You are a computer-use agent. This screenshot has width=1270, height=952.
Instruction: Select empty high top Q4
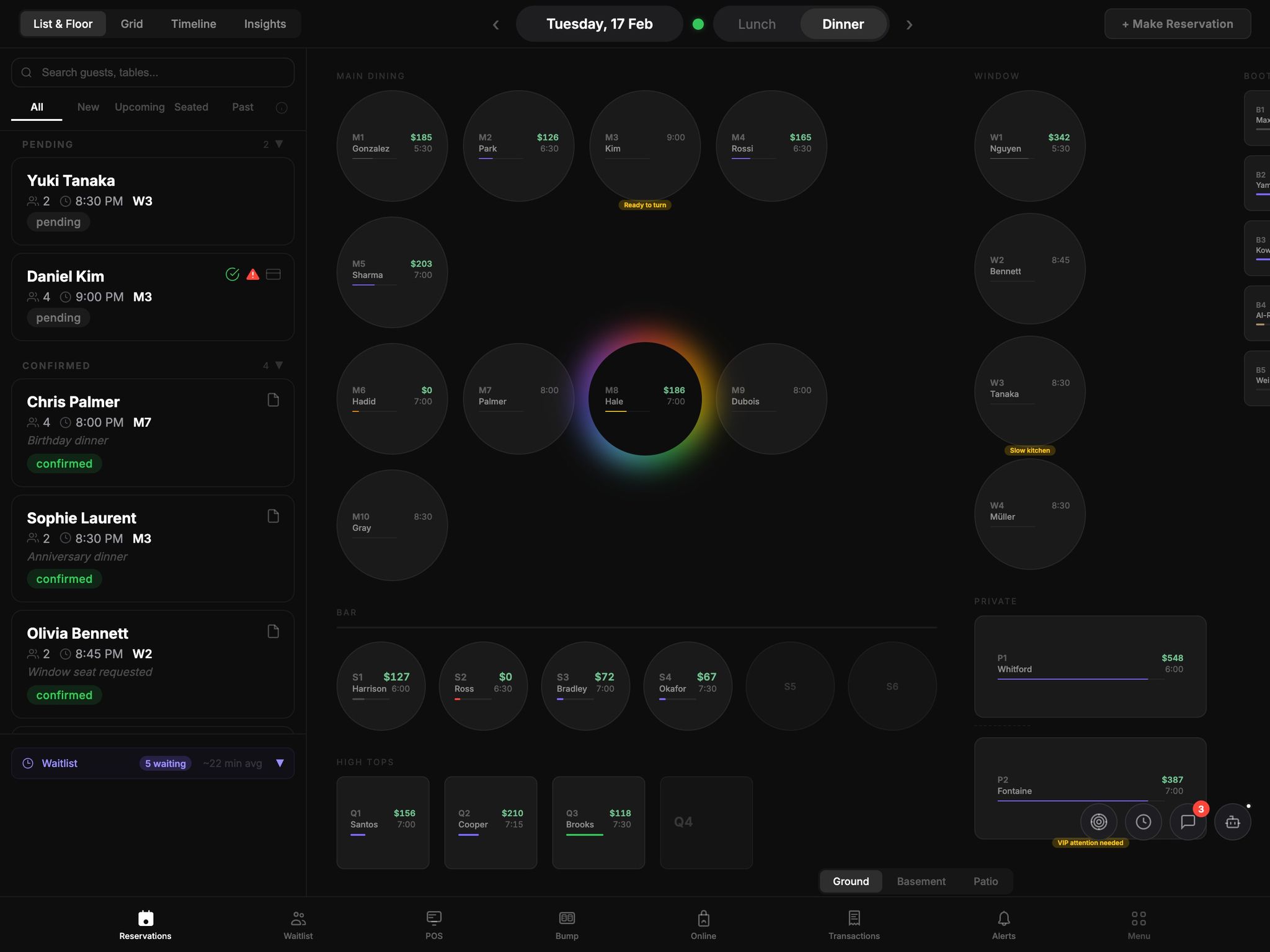706,822
